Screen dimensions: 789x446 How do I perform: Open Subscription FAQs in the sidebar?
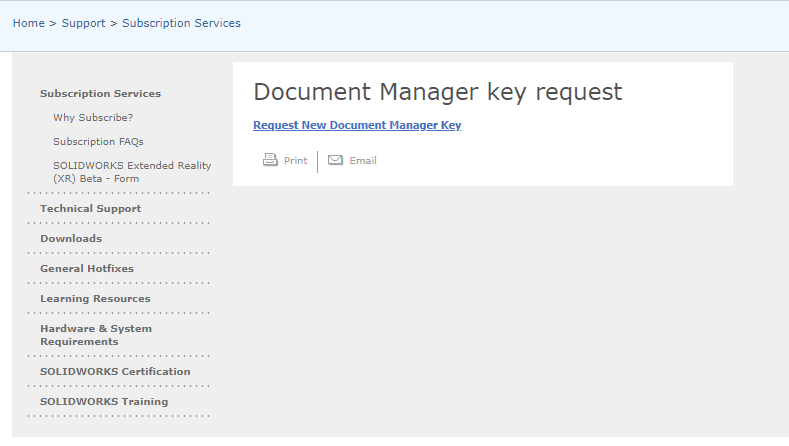tap(98, 142)
